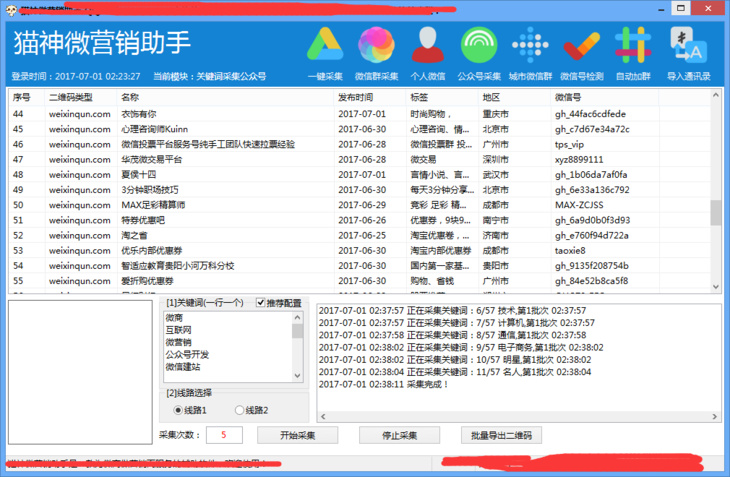Click the app skull icon in title bar

coord(11,10)
